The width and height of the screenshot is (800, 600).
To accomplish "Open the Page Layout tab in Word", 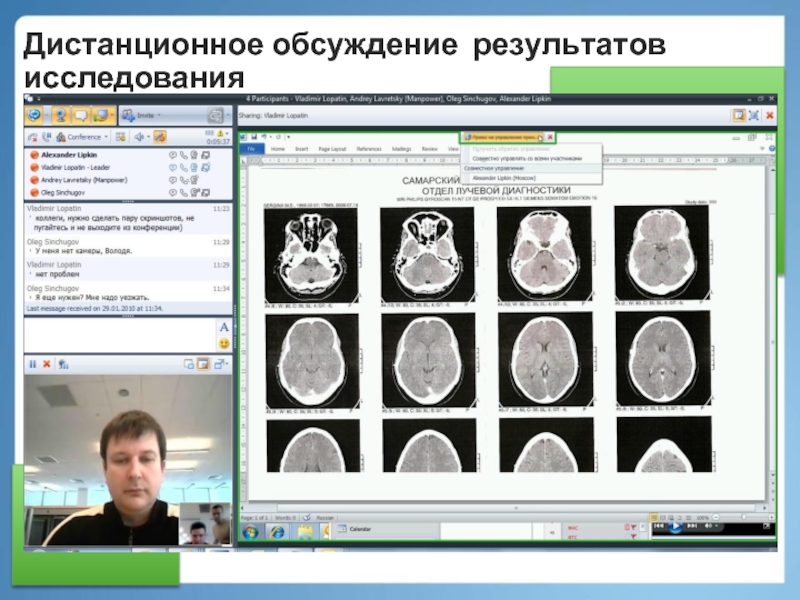I will tap(332, 149).
